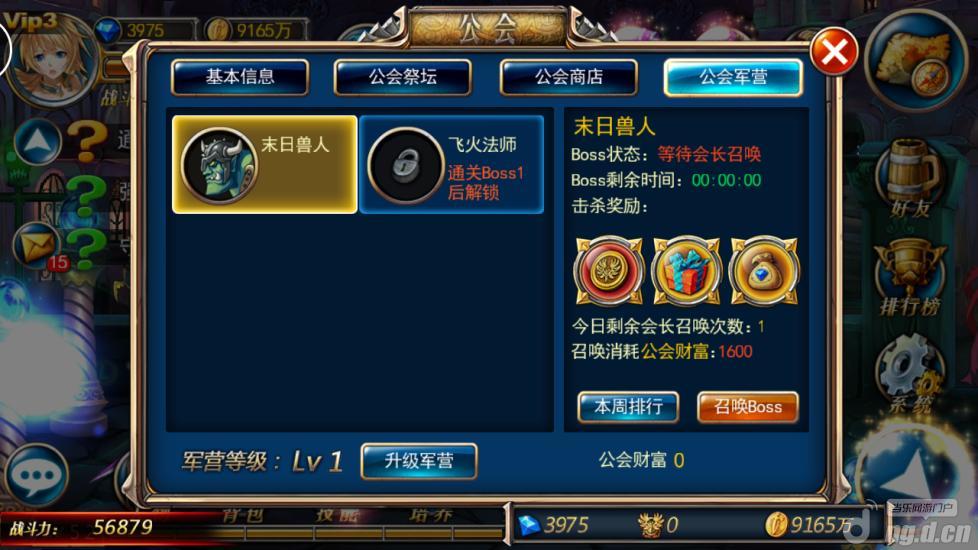Open the 好友 beer mug icon
This screenshot has width=978, height=550.
[911, 178]
